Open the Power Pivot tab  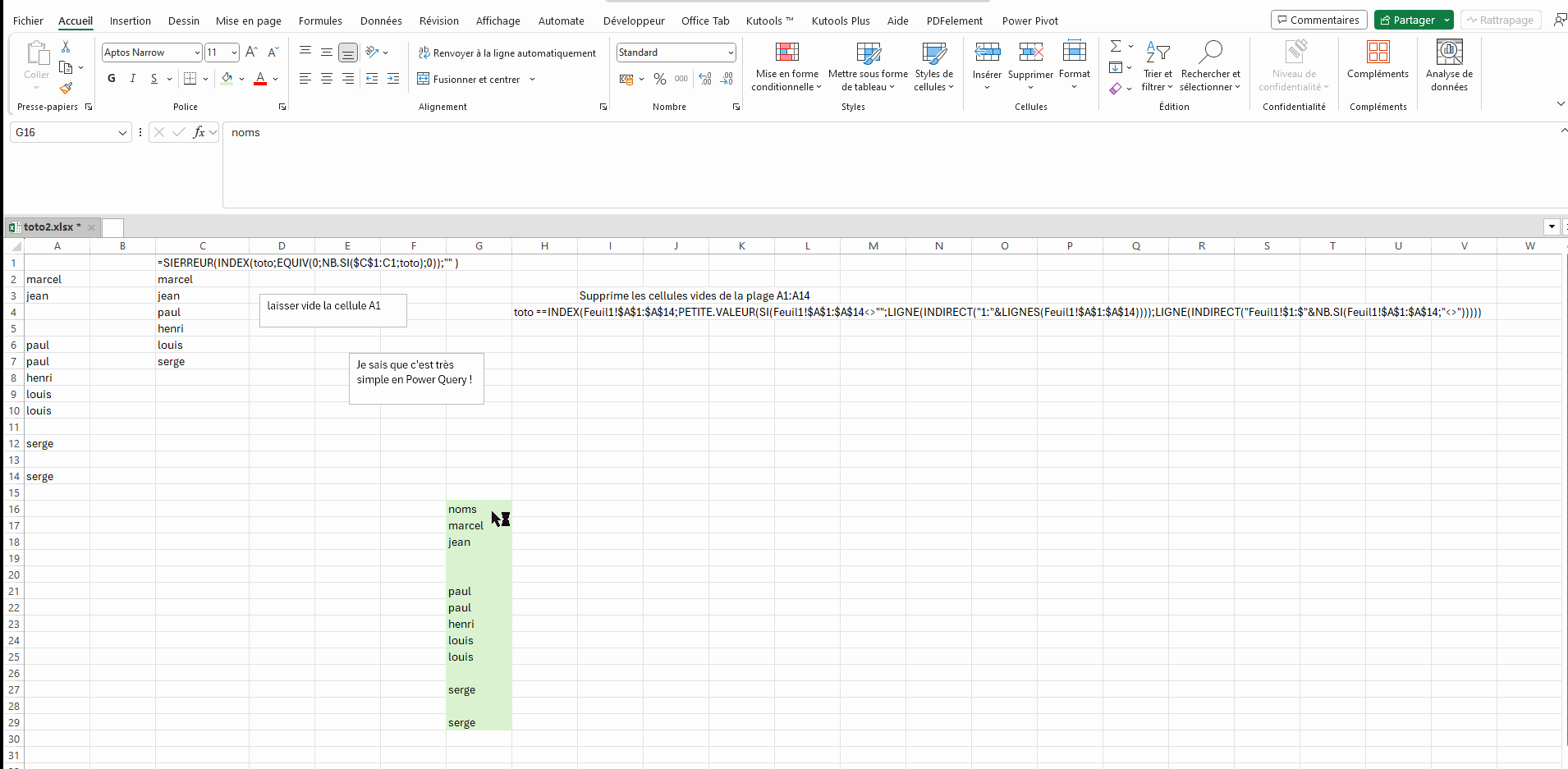[1029, 21]
